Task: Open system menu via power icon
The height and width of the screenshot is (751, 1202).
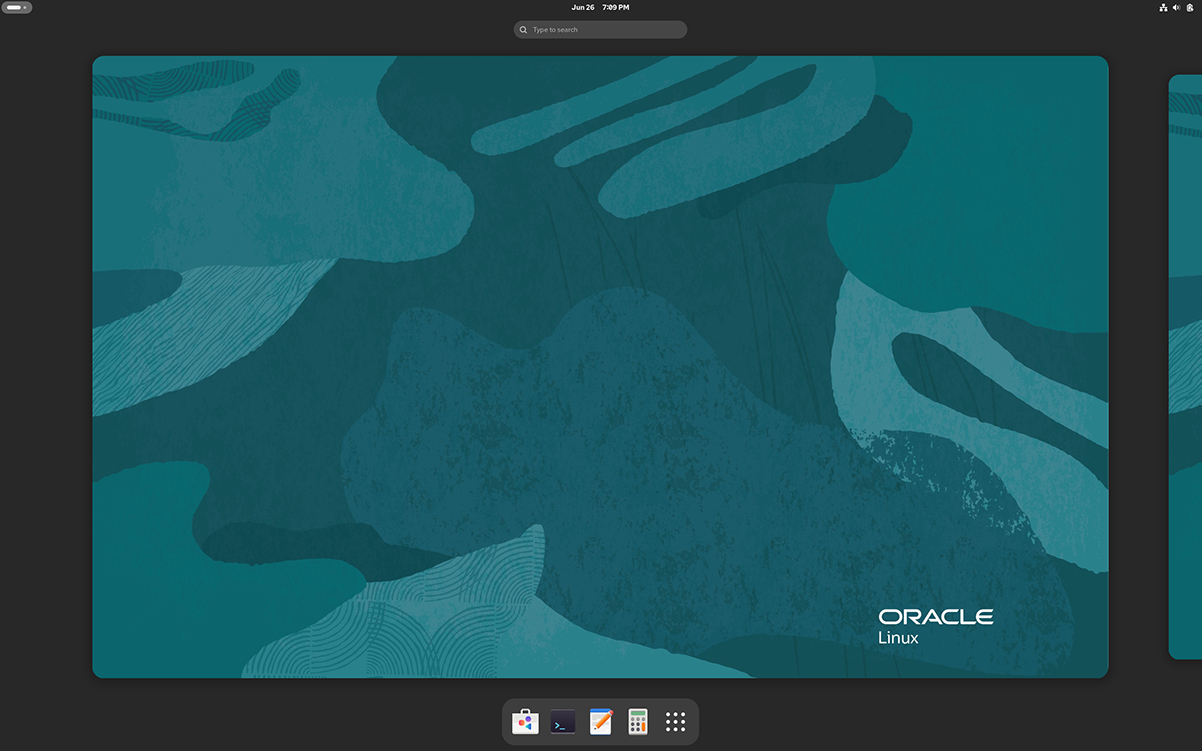Action: click(x=1189, y=7)
